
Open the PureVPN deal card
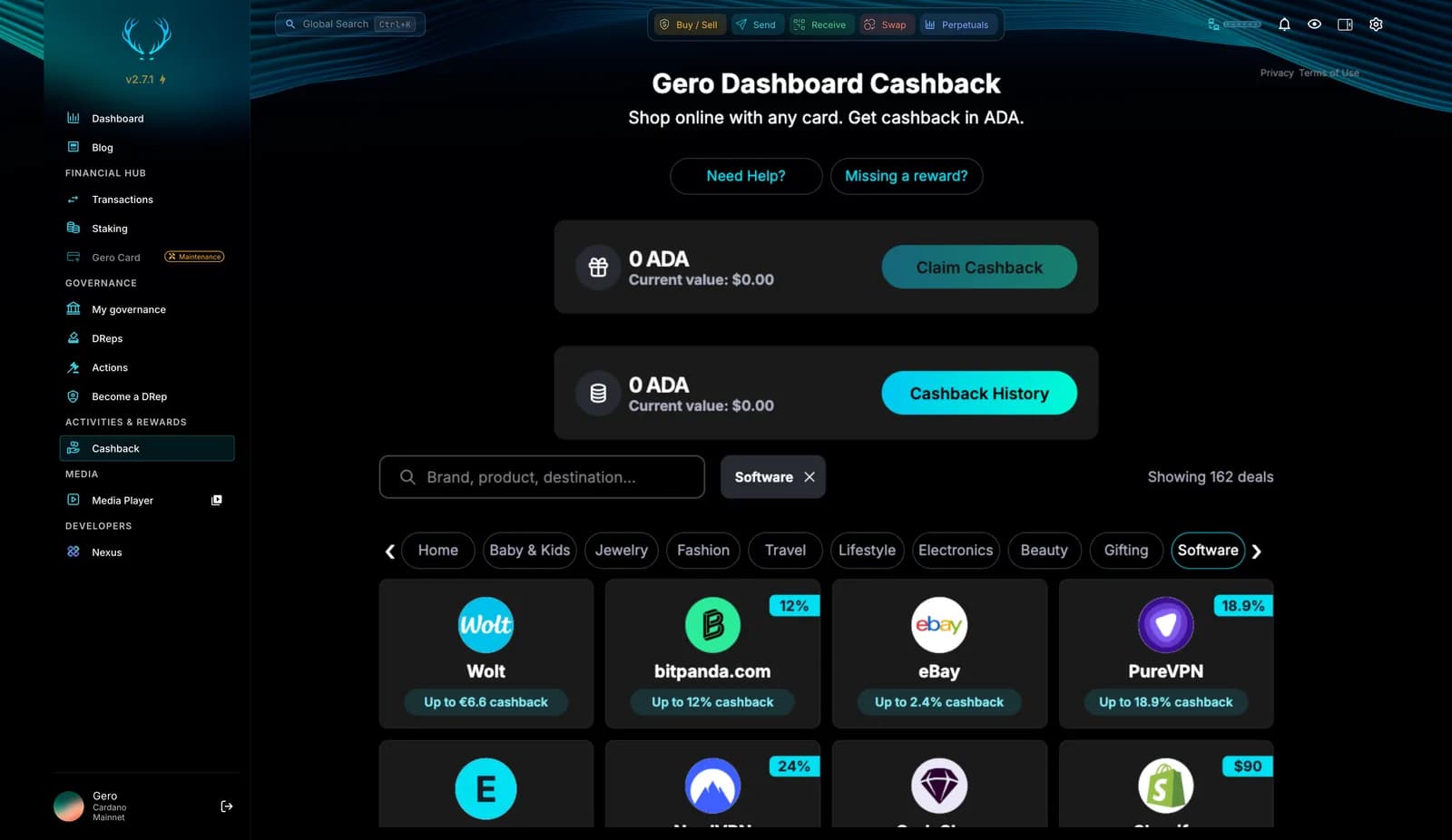pyautogui.click(x=1166, y=654)
